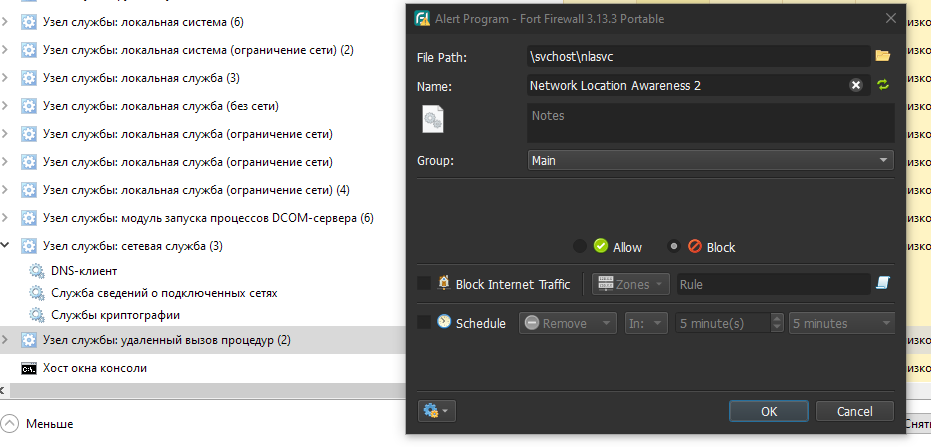Click the Rule input field
Image resolution: width=931 pixels, height=447 pixels.
pos(774,284)
